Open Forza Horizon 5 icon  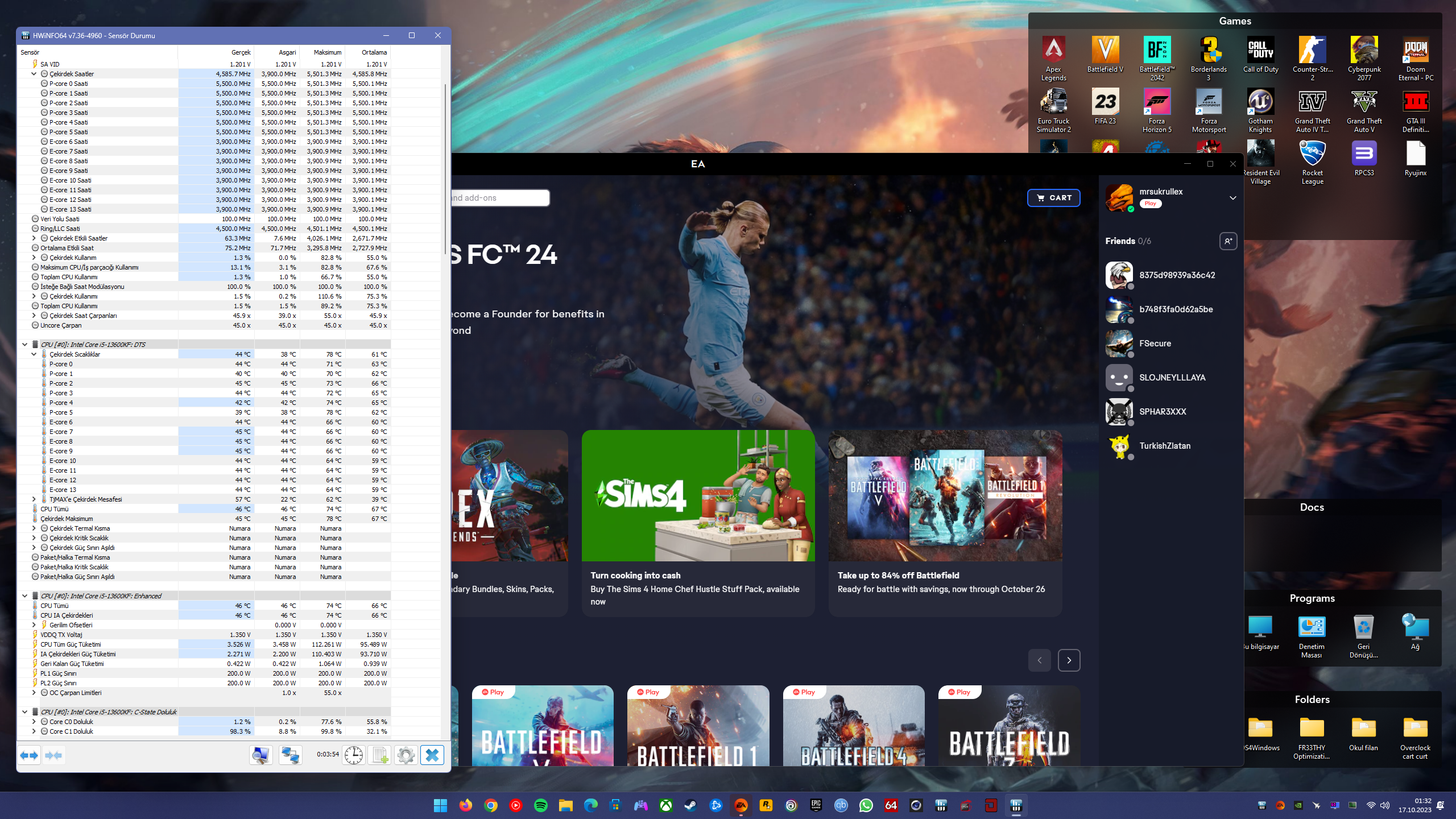tap(1157, 110)
